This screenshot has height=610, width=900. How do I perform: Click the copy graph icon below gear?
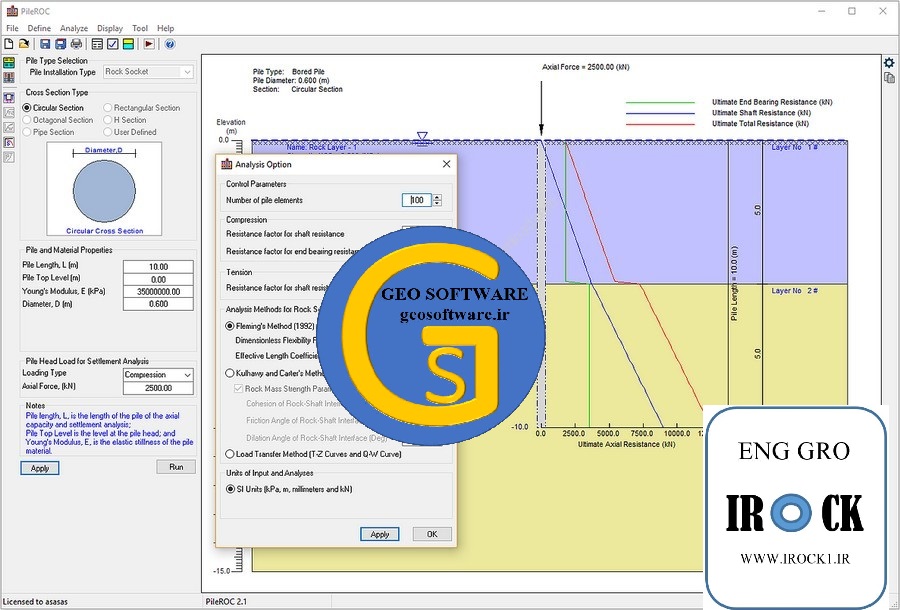coord(888,78)
